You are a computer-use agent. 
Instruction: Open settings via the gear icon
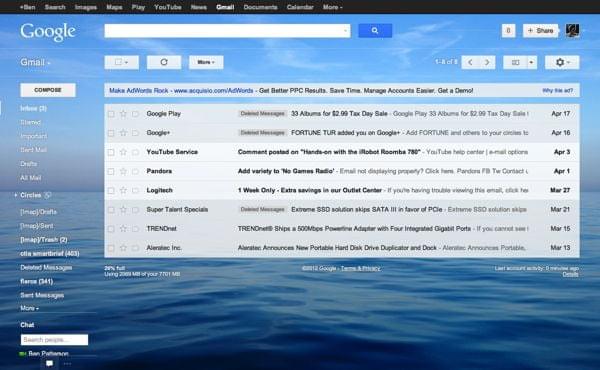tap(562, 62)
